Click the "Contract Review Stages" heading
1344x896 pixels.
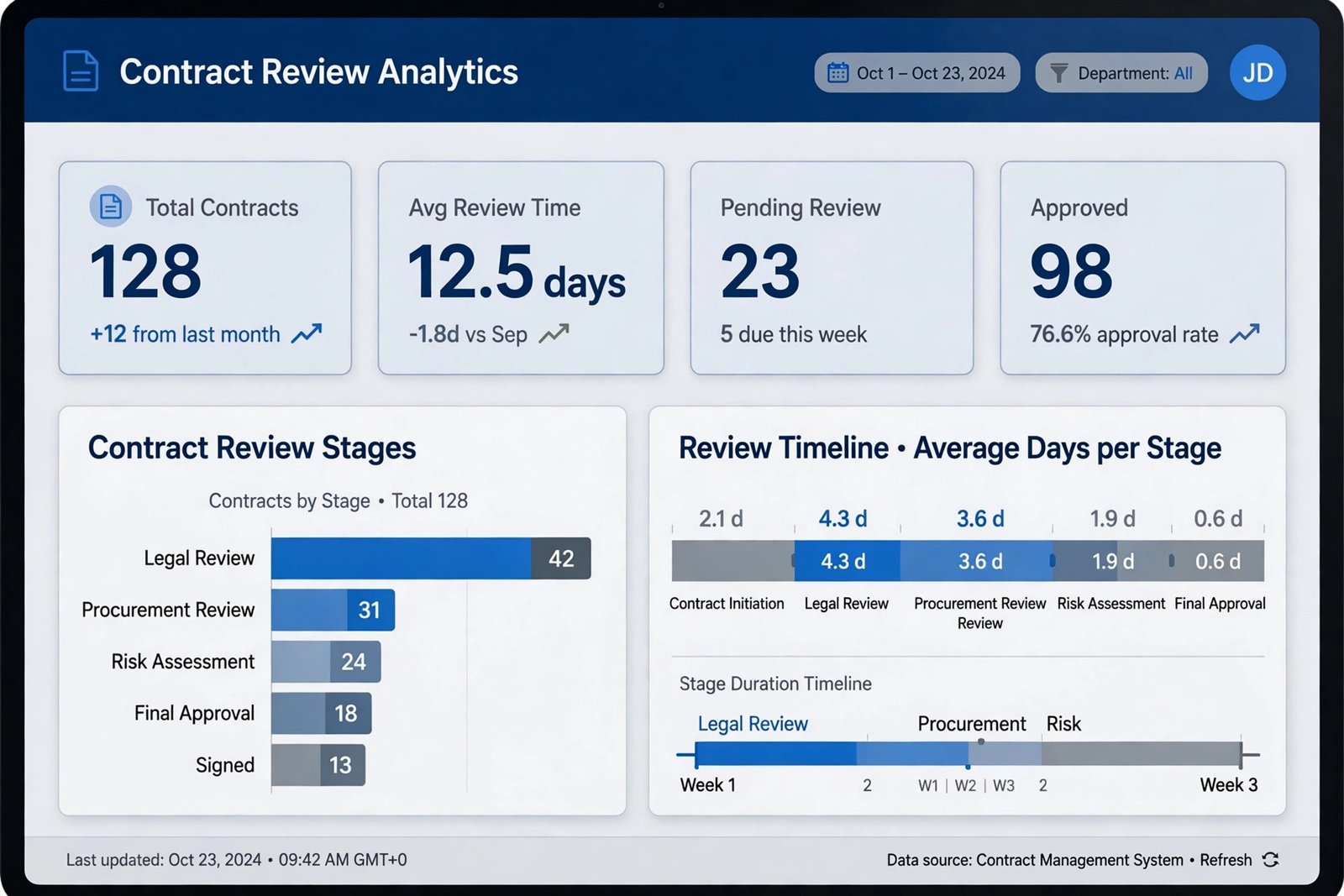252,448
